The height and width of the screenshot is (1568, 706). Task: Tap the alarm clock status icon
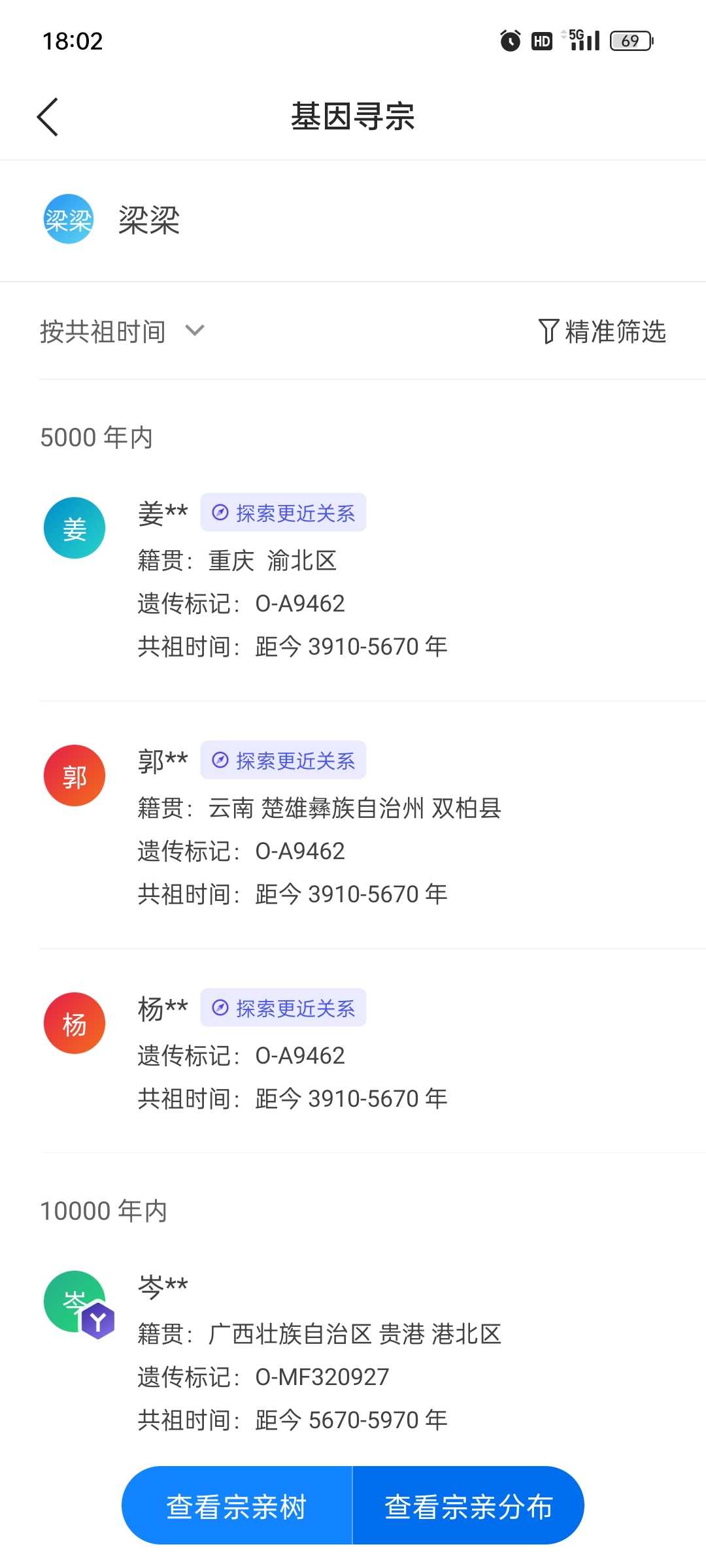[510, 41]
